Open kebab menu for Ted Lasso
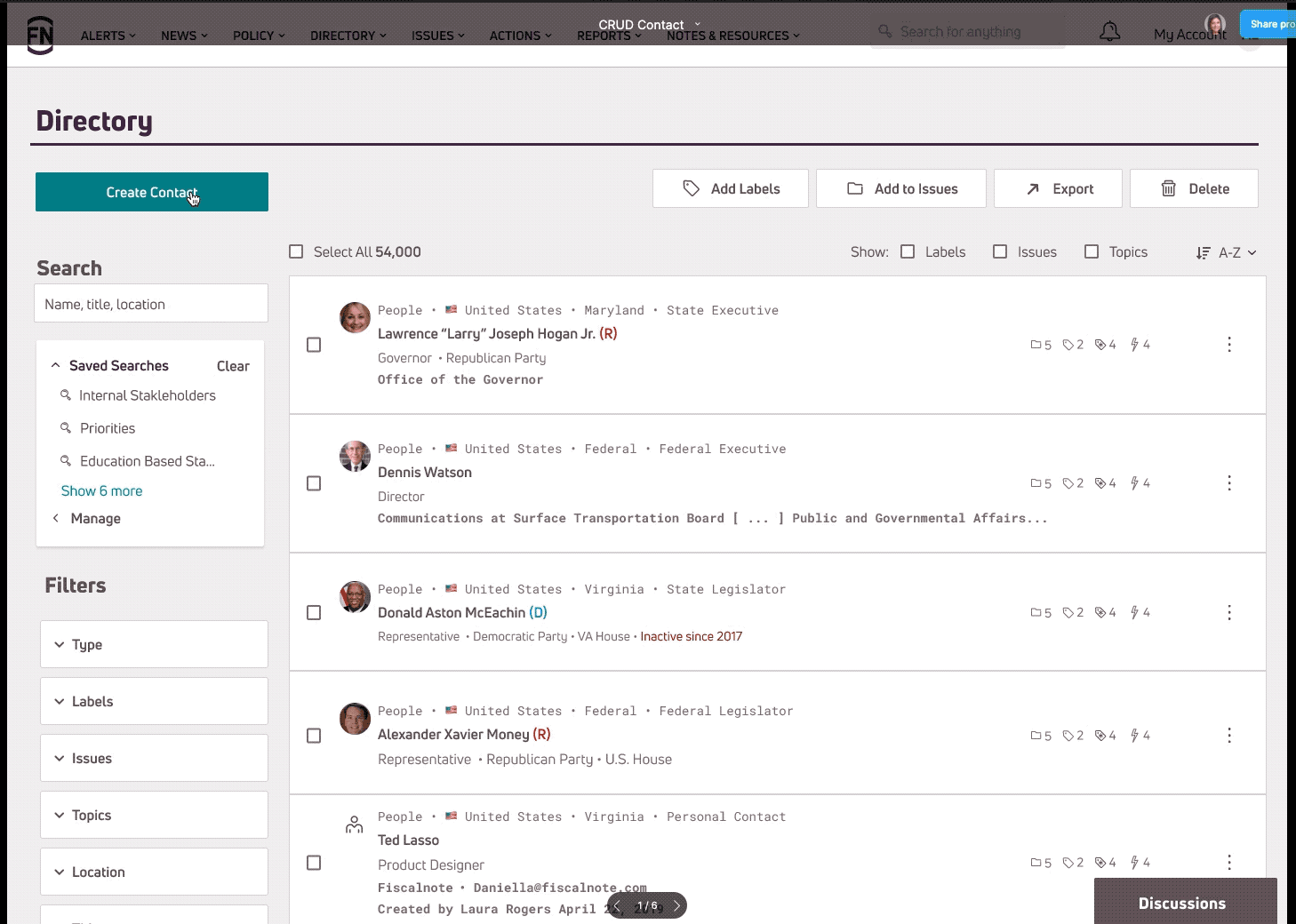The width and height of the screenshot is (1296, 924). [x=1229, y=863]
